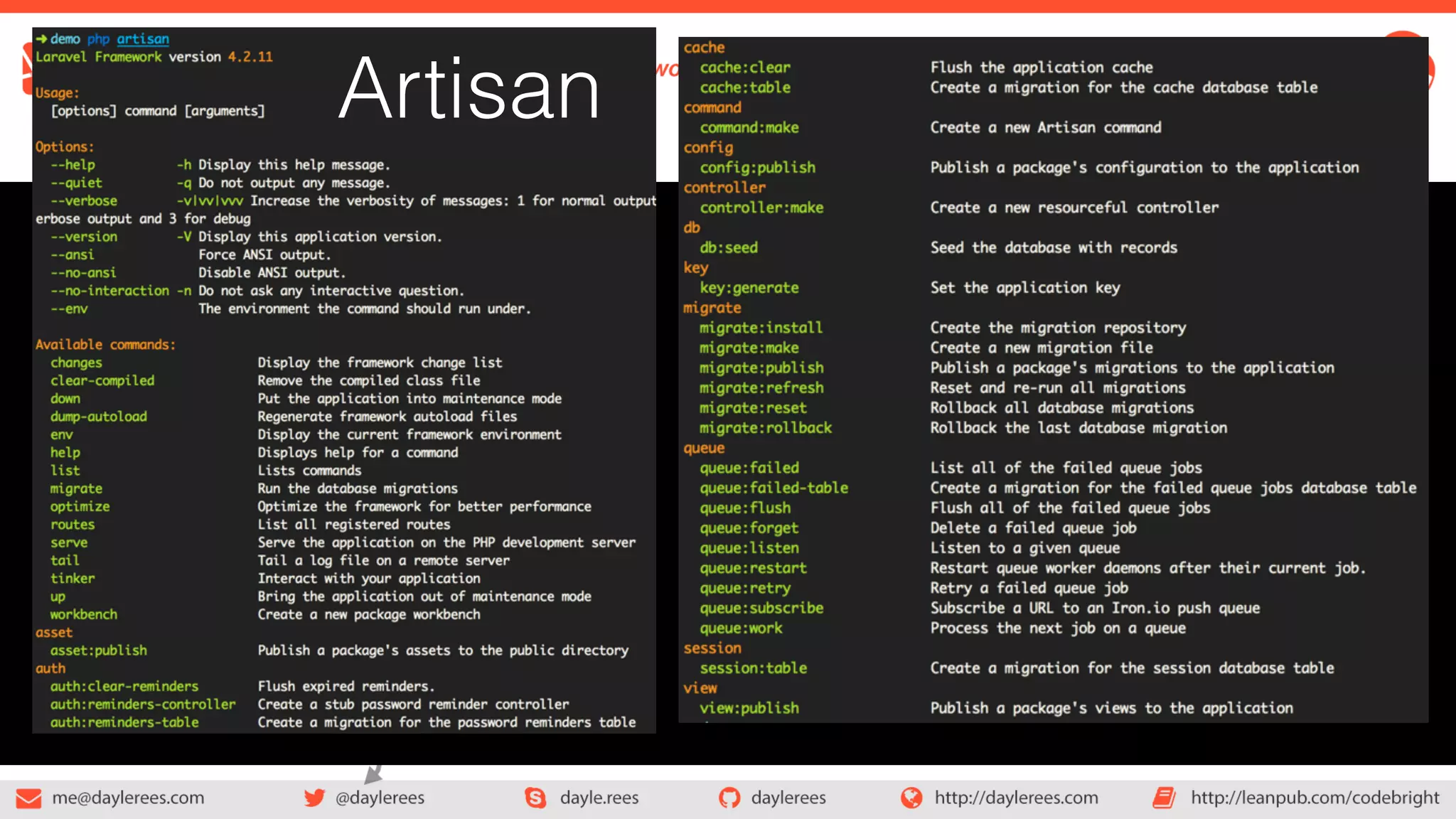Viewport: 1456px width, 819px height.
Task: Click the 'auth:clear-reminders' command
Action: tap(124, 687)
